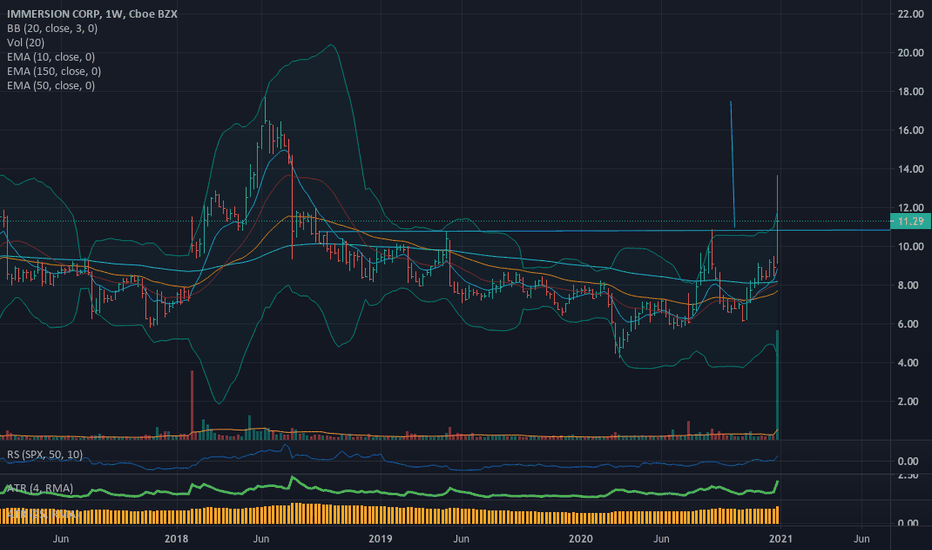Click the 11.29 current price tag

point(910,221)
